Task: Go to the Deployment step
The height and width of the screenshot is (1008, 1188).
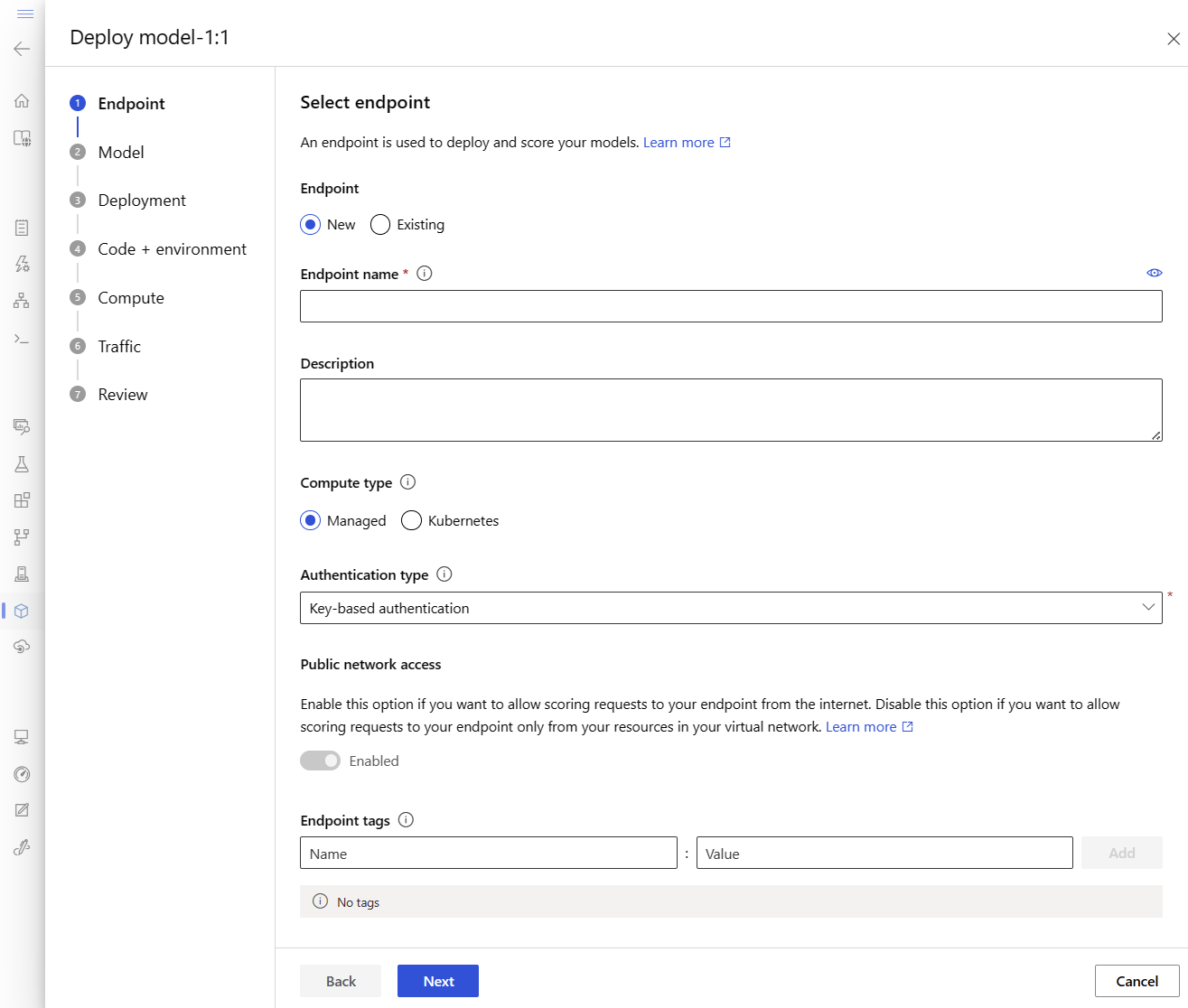Action: (x=142, y=201)
